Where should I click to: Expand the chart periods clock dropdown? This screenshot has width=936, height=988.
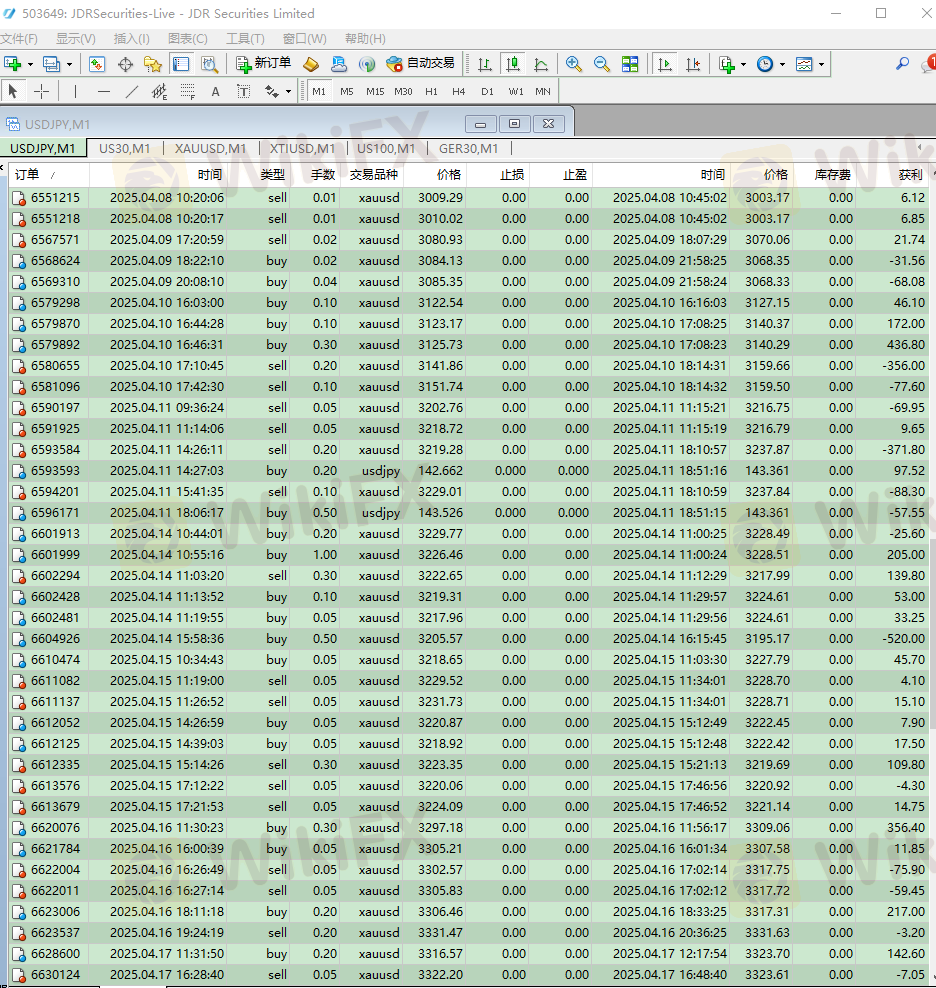(x=782, y=64)
